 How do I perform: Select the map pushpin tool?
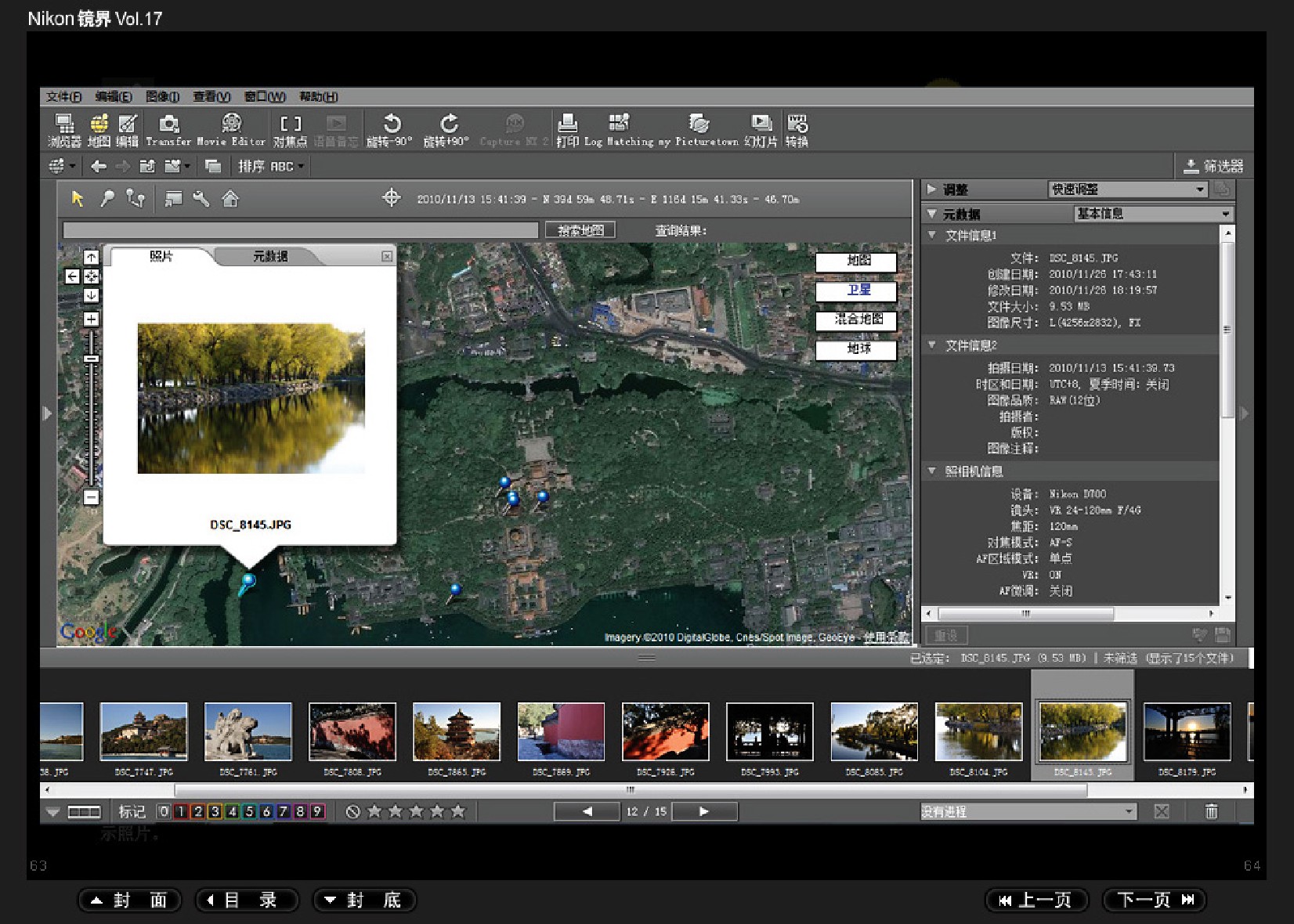(x=107, y=199)
